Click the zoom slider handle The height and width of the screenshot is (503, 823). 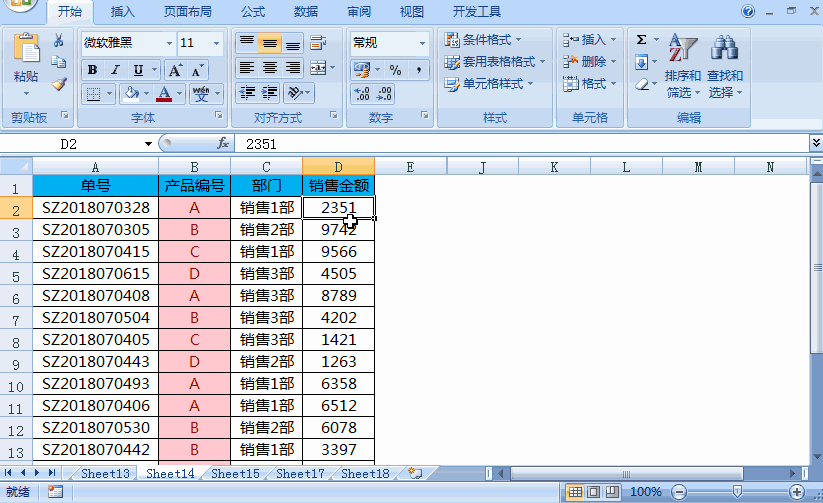737,492
